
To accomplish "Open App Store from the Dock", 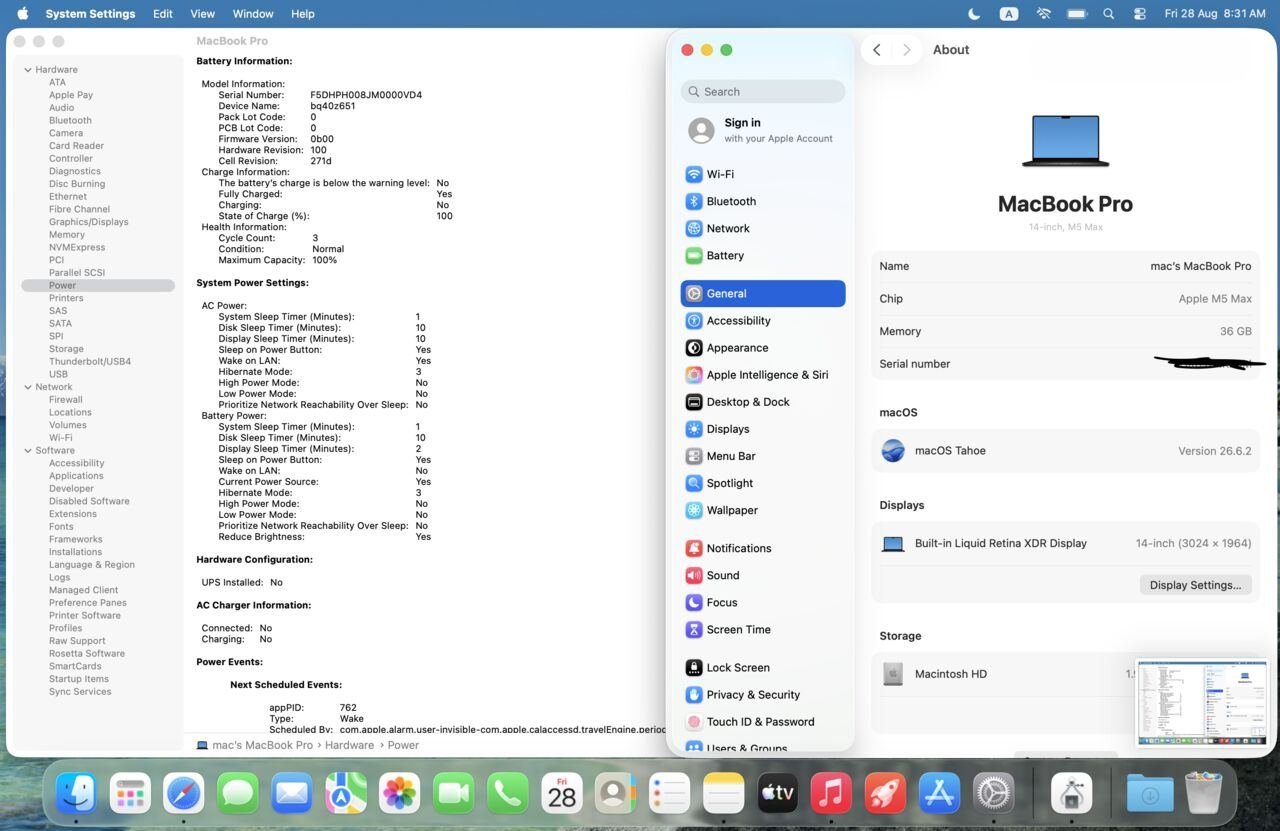I will tap(939, 794).
